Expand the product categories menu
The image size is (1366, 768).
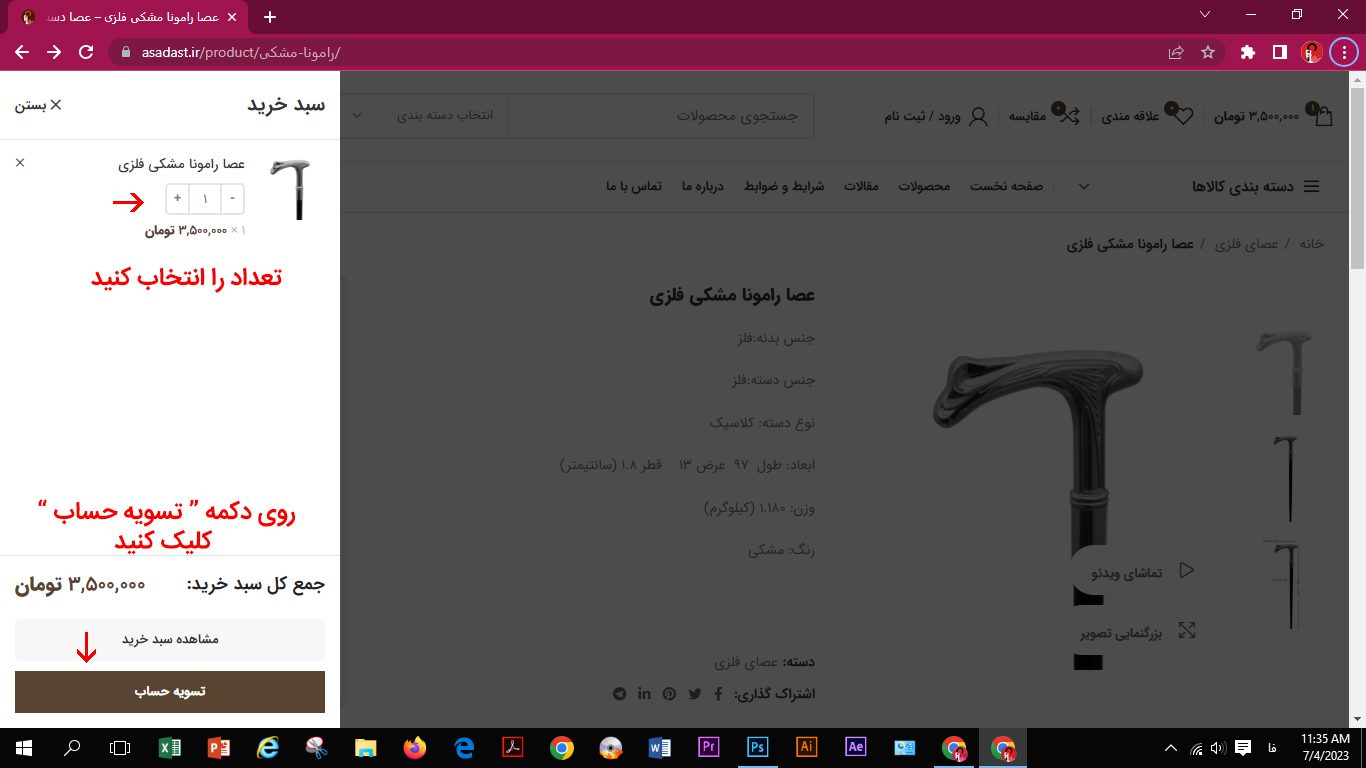click(x=1255, y=187)
